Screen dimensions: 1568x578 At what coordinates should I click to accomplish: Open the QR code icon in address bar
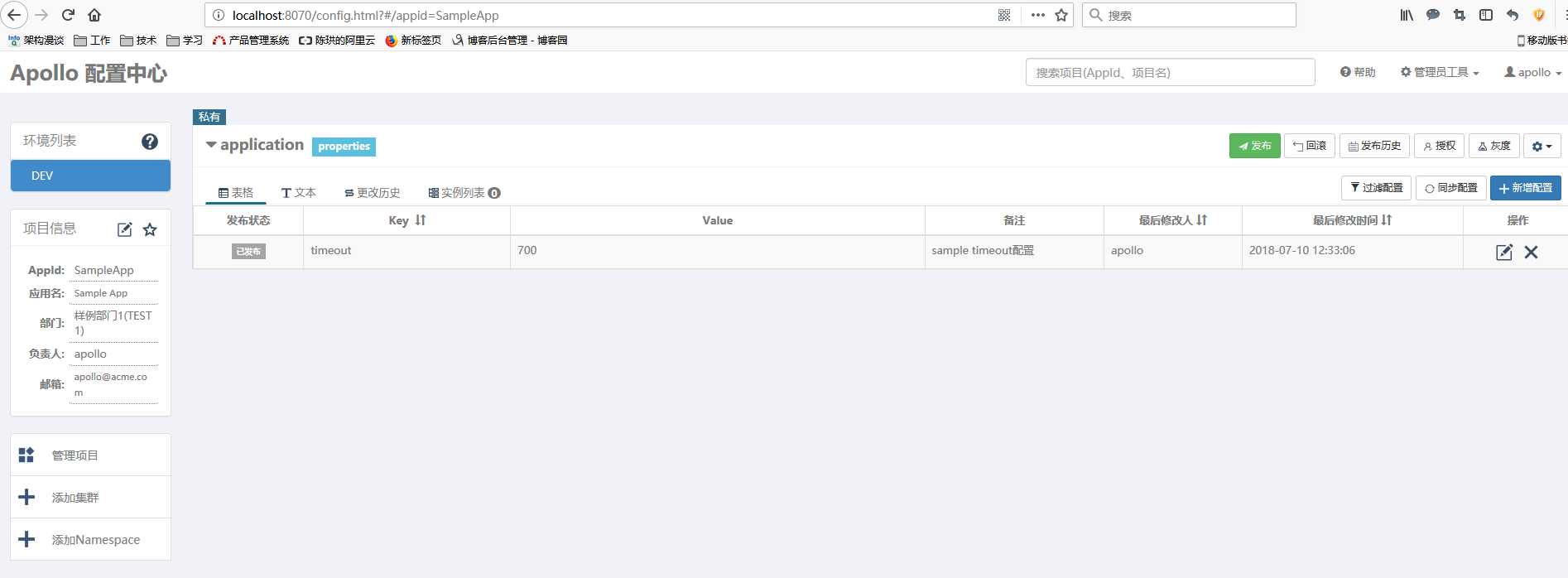coord(1004,15)
